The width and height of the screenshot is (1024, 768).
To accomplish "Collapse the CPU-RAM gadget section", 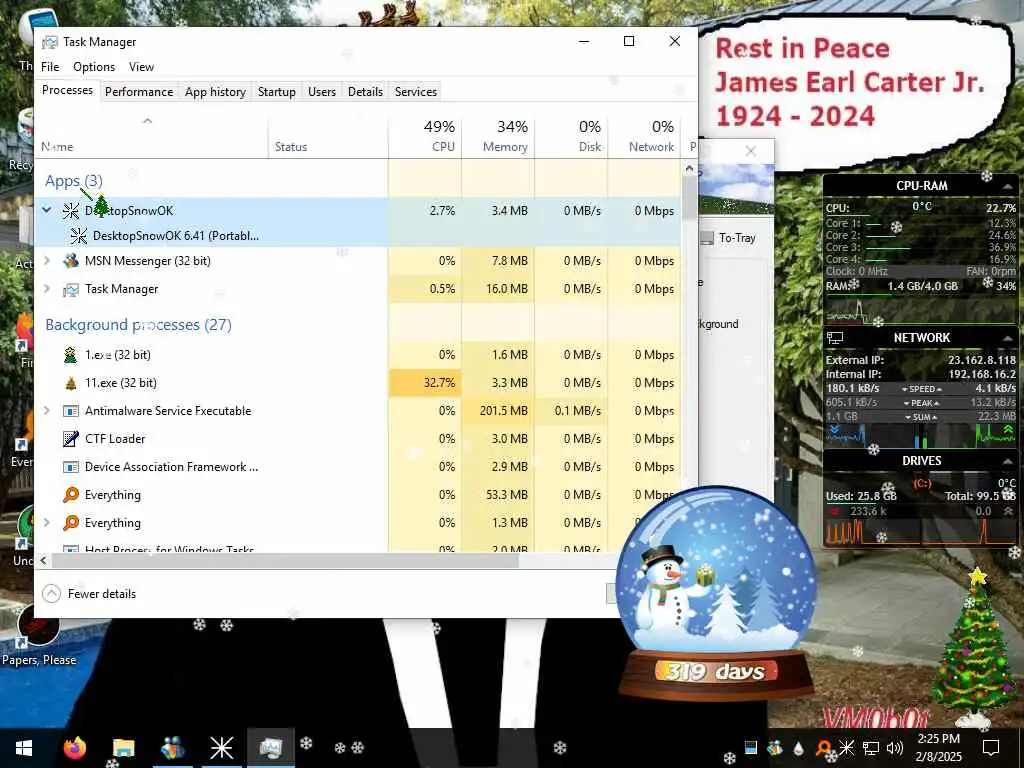I will [1008, 187].
